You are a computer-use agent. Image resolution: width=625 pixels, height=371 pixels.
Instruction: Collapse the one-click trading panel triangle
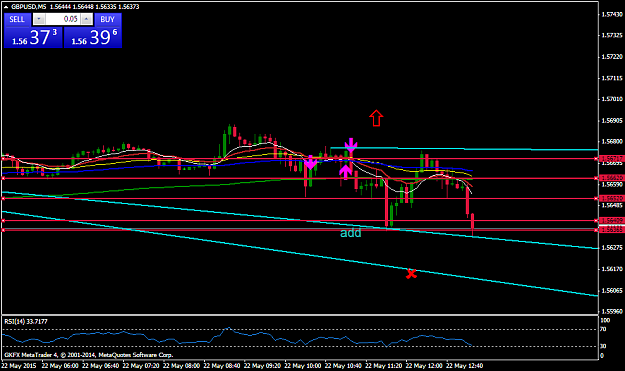coord(6,7)
